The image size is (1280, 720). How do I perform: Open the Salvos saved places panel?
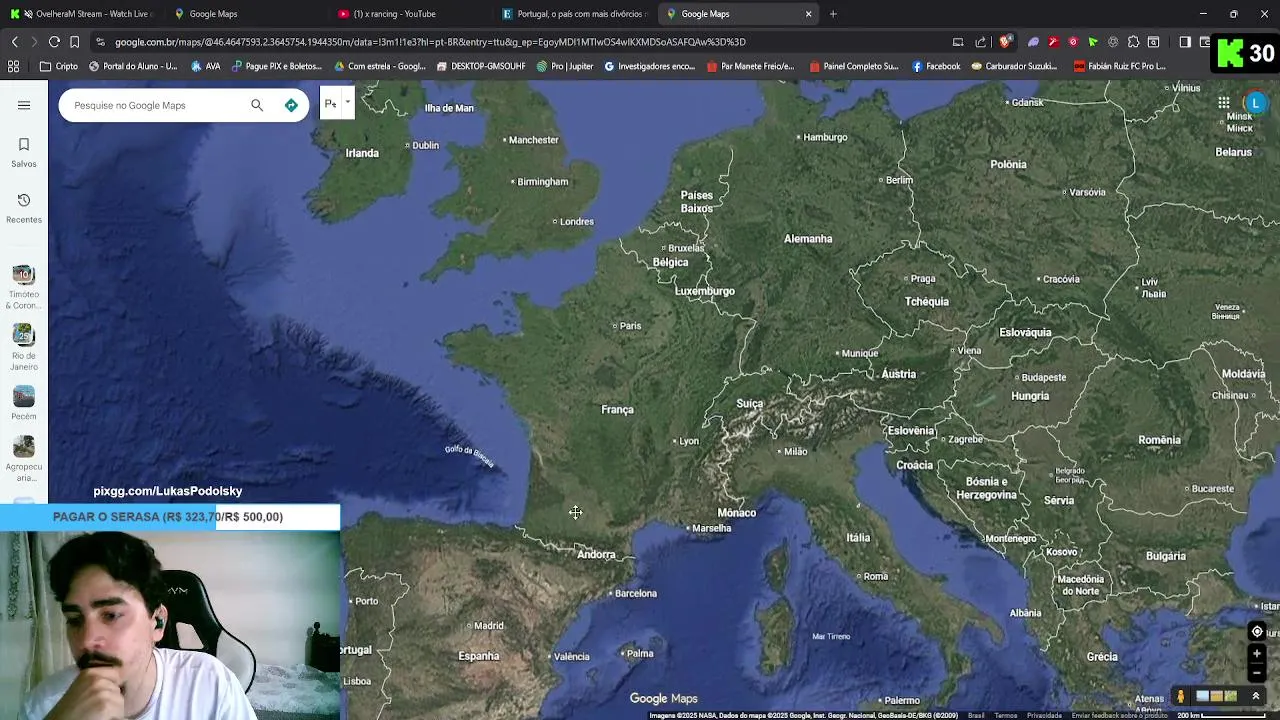[24, 152]
